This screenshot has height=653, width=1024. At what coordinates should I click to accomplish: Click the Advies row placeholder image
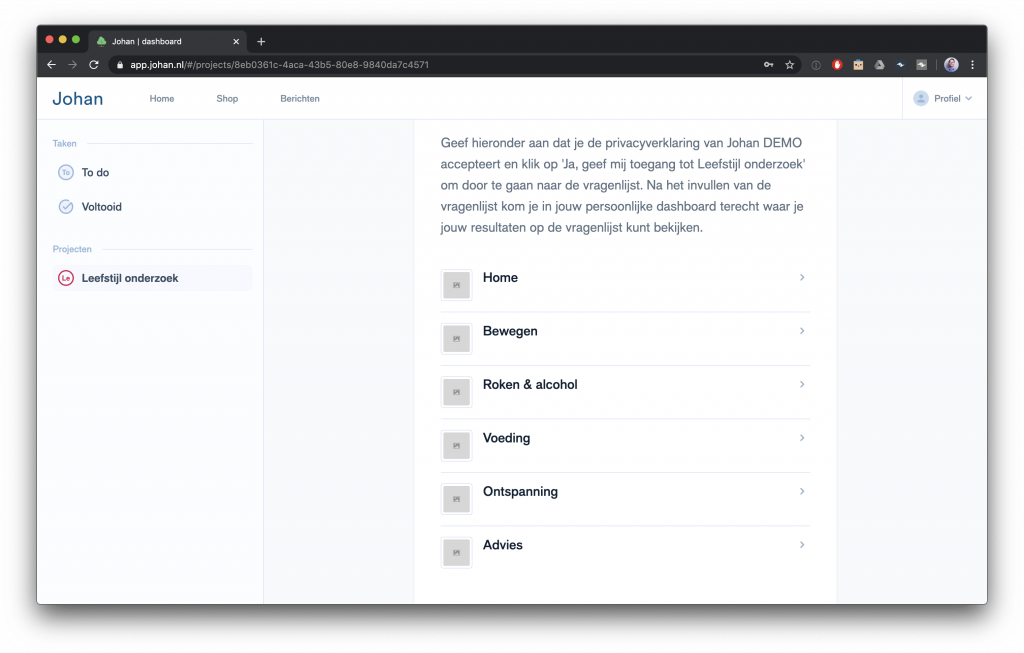456,553
